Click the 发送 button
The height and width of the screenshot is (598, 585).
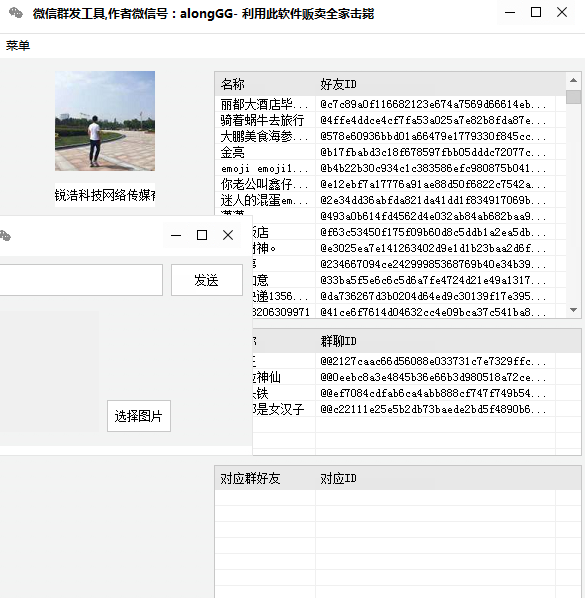pyautogui.click(x=207, y=280)
